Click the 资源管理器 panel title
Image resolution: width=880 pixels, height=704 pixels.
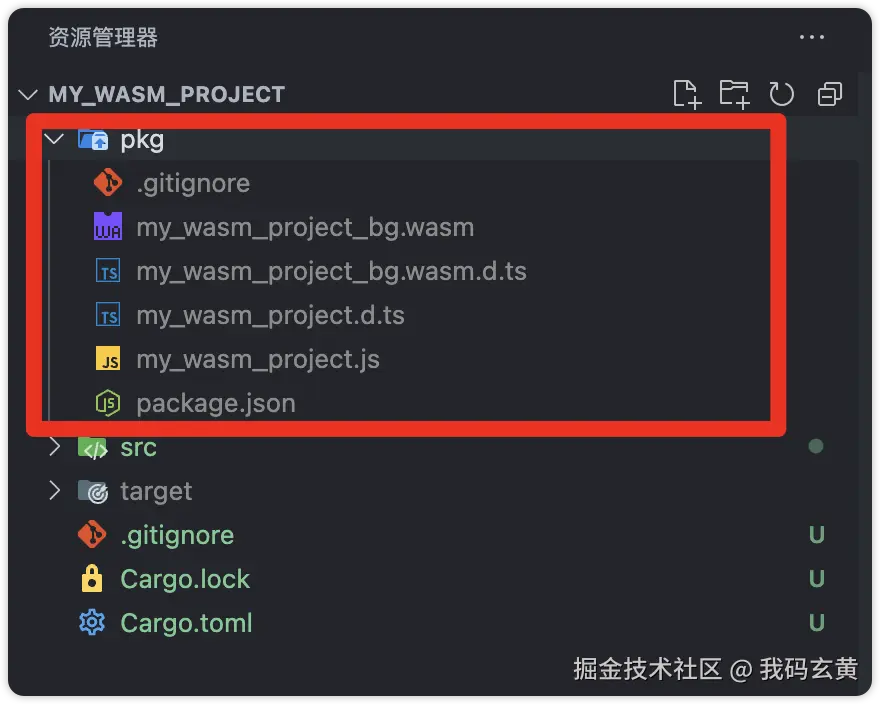tap(103, 38)
